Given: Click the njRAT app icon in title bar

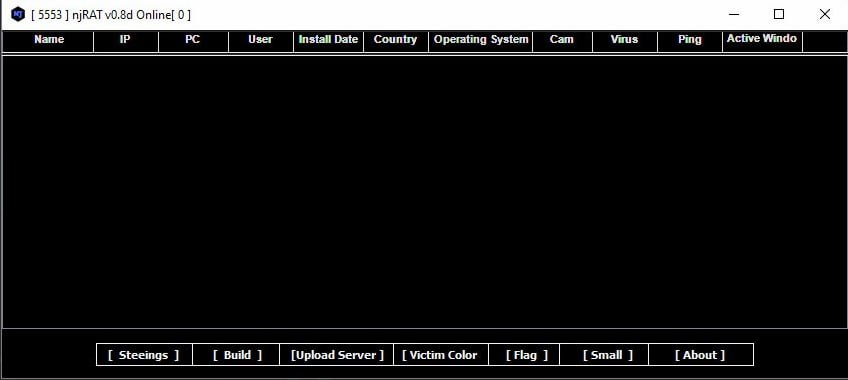Looking at the screenshot, I should 18,14.
